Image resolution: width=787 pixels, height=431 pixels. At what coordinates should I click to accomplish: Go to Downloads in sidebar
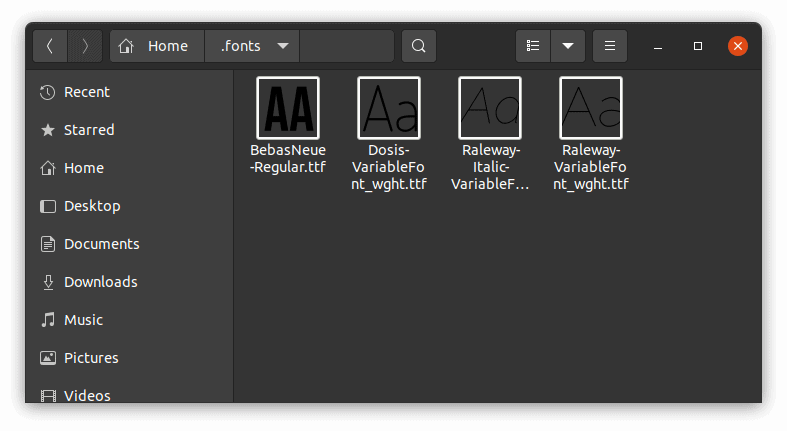tap(100, 282)
